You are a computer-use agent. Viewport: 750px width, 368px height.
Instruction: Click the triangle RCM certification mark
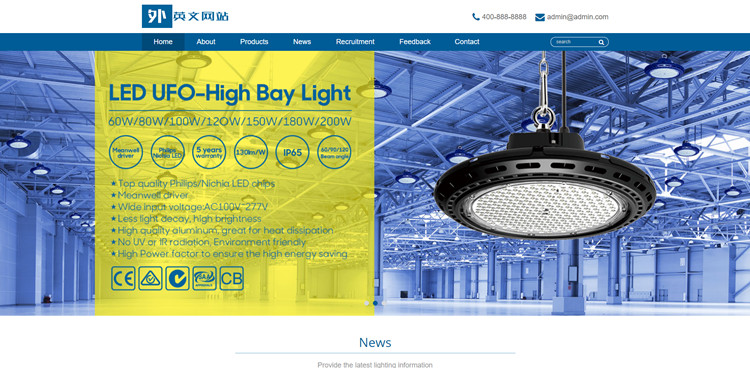pos(150,279)
